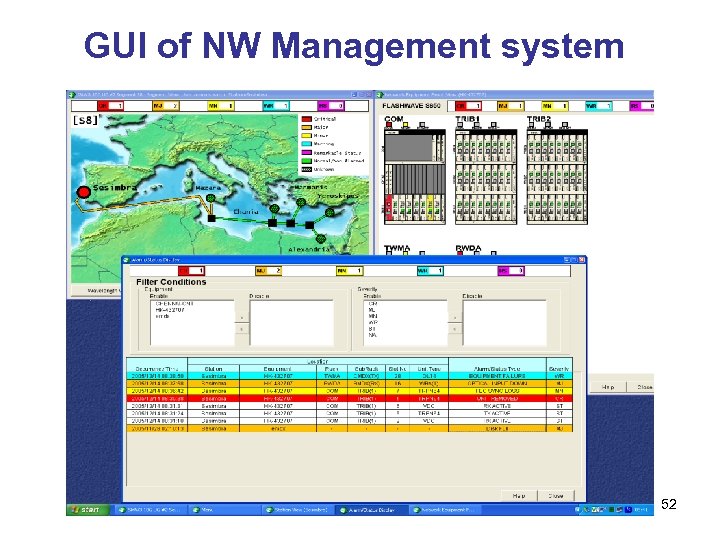720x540 pixels.
Task: Click the orange MJ counter in Alarm/Status window
Action: (x=268, y=271)
